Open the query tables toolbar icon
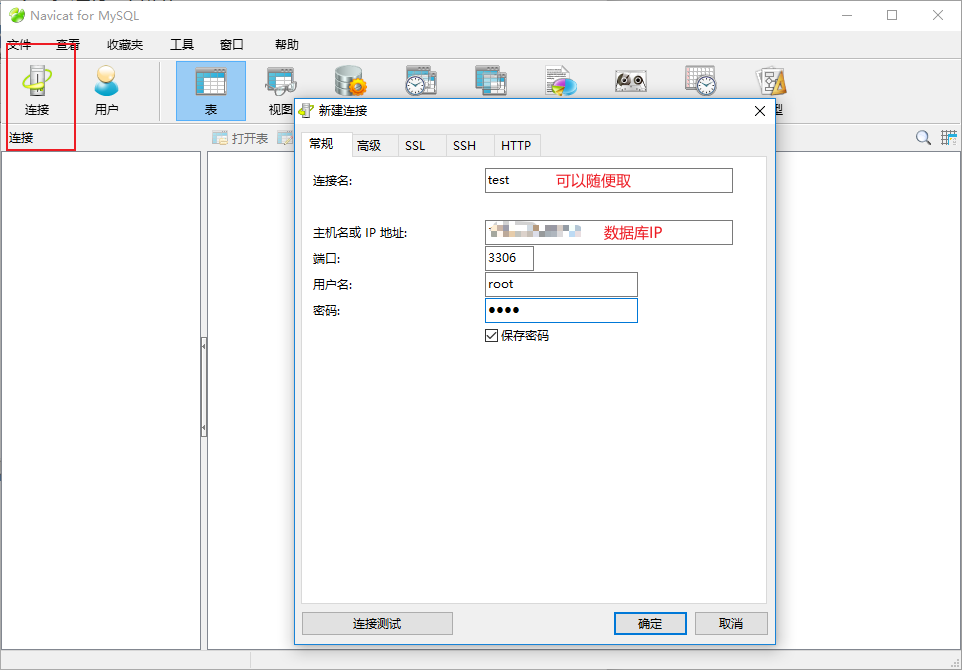The width and height of the screenshot is (962, 670). (491, 81)
